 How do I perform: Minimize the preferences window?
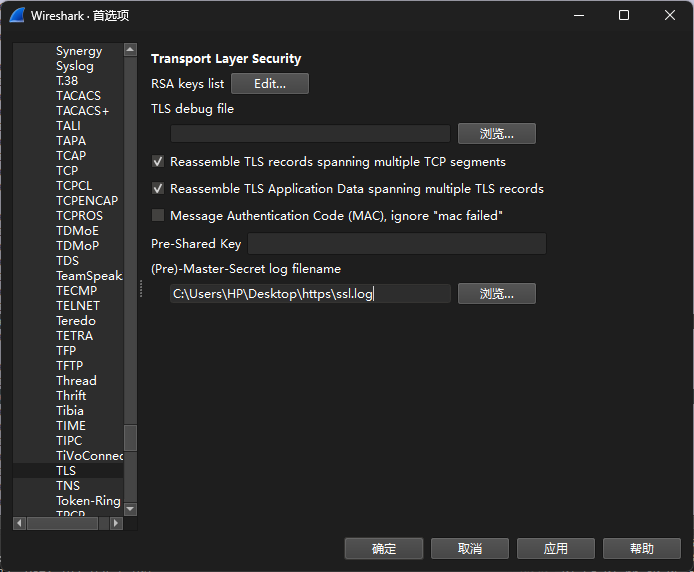coord(578,15)
